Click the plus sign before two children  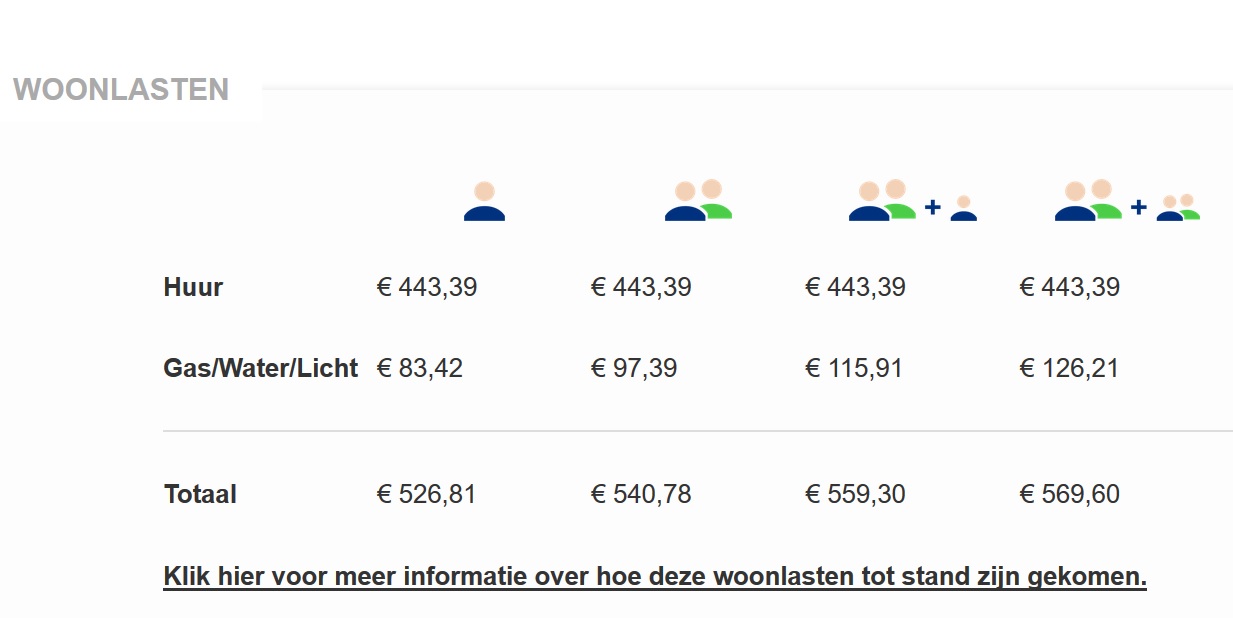pos(1139,207)
